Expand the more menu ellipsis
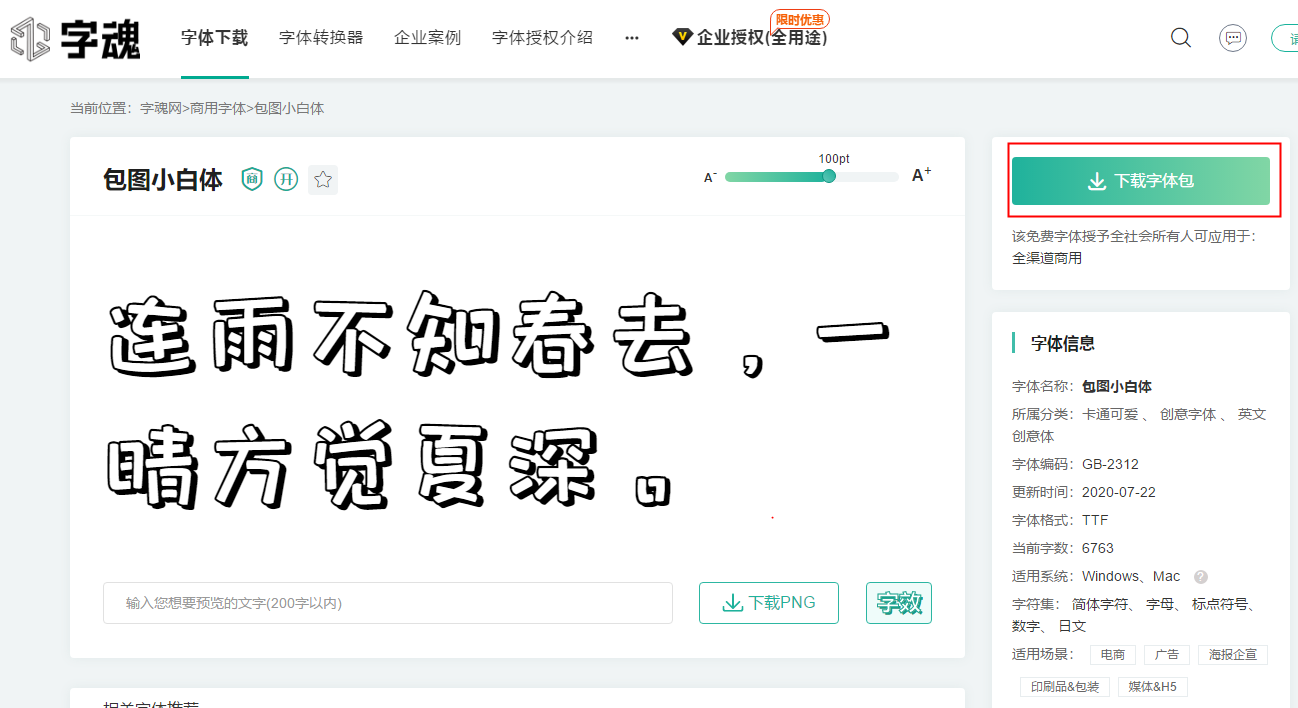This screenshot has width=1298, height=708. click(x=632, y=38)
